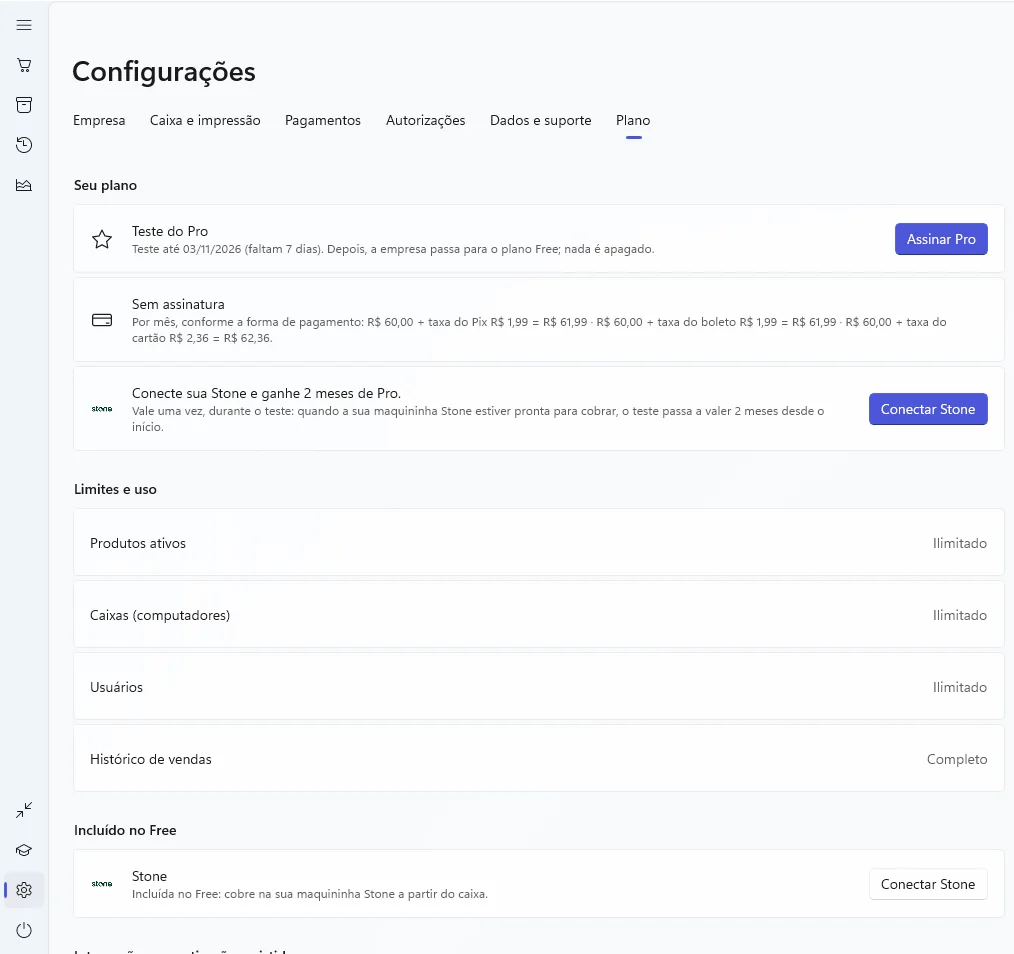This screenshot has height=954, width=1014.
Task: Open the reports chart icon in sidebar
Action: 24,185
